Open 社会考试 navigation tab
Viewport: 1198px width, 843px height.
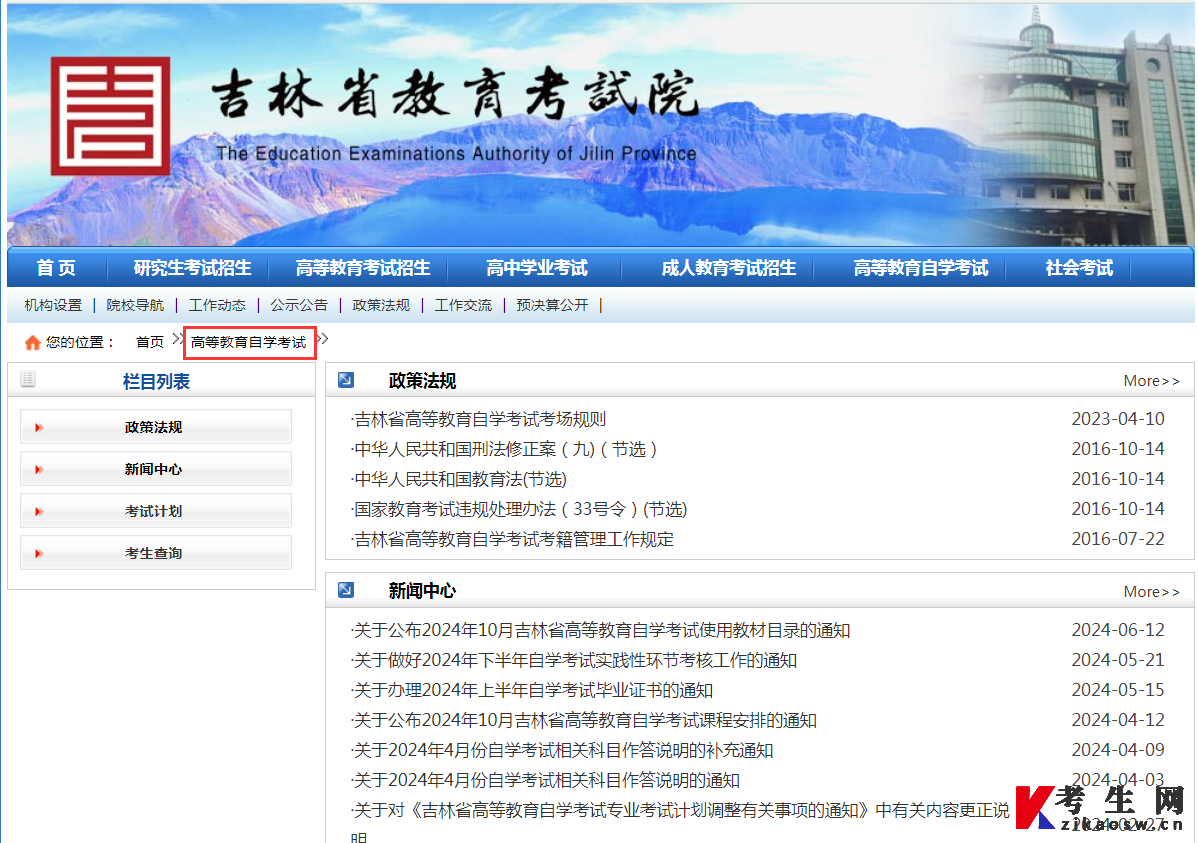point(1079,268)
